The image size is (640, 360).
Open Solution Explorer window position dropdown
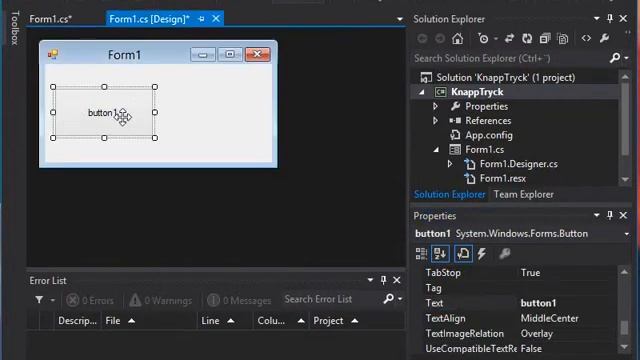(597, 19)
